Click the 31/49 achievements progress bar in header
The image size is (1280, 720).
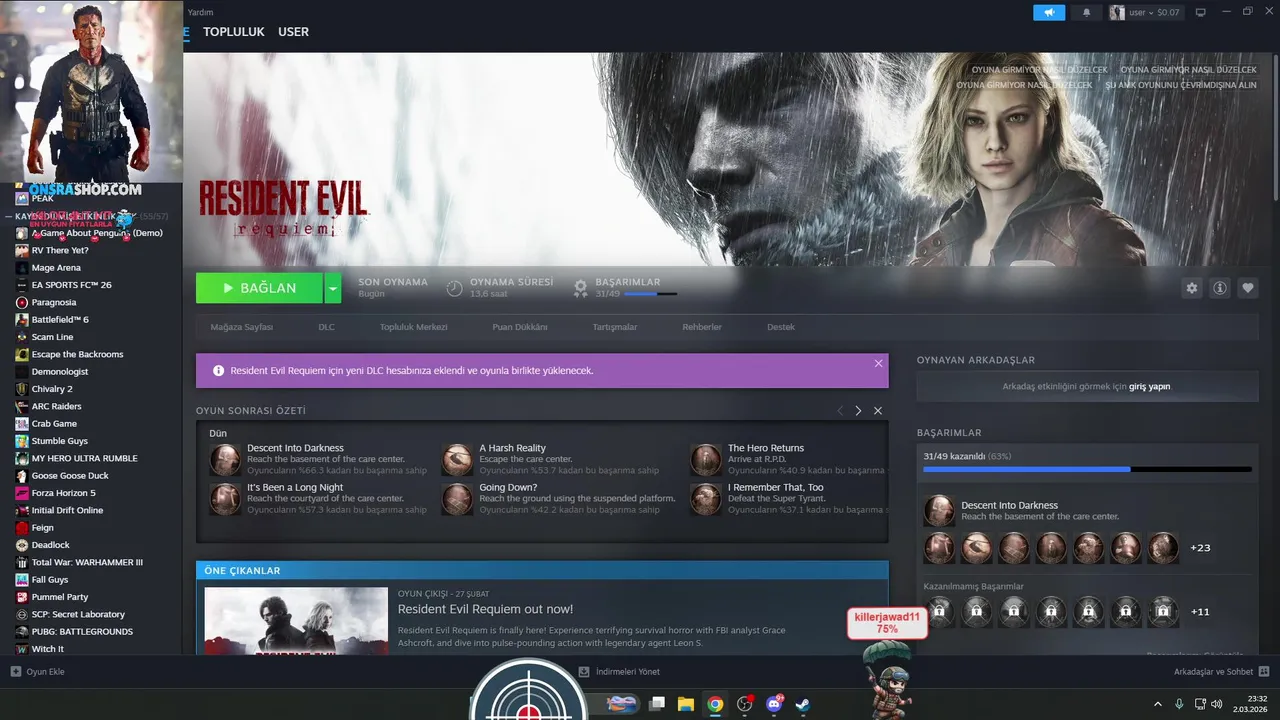point(650,294)
